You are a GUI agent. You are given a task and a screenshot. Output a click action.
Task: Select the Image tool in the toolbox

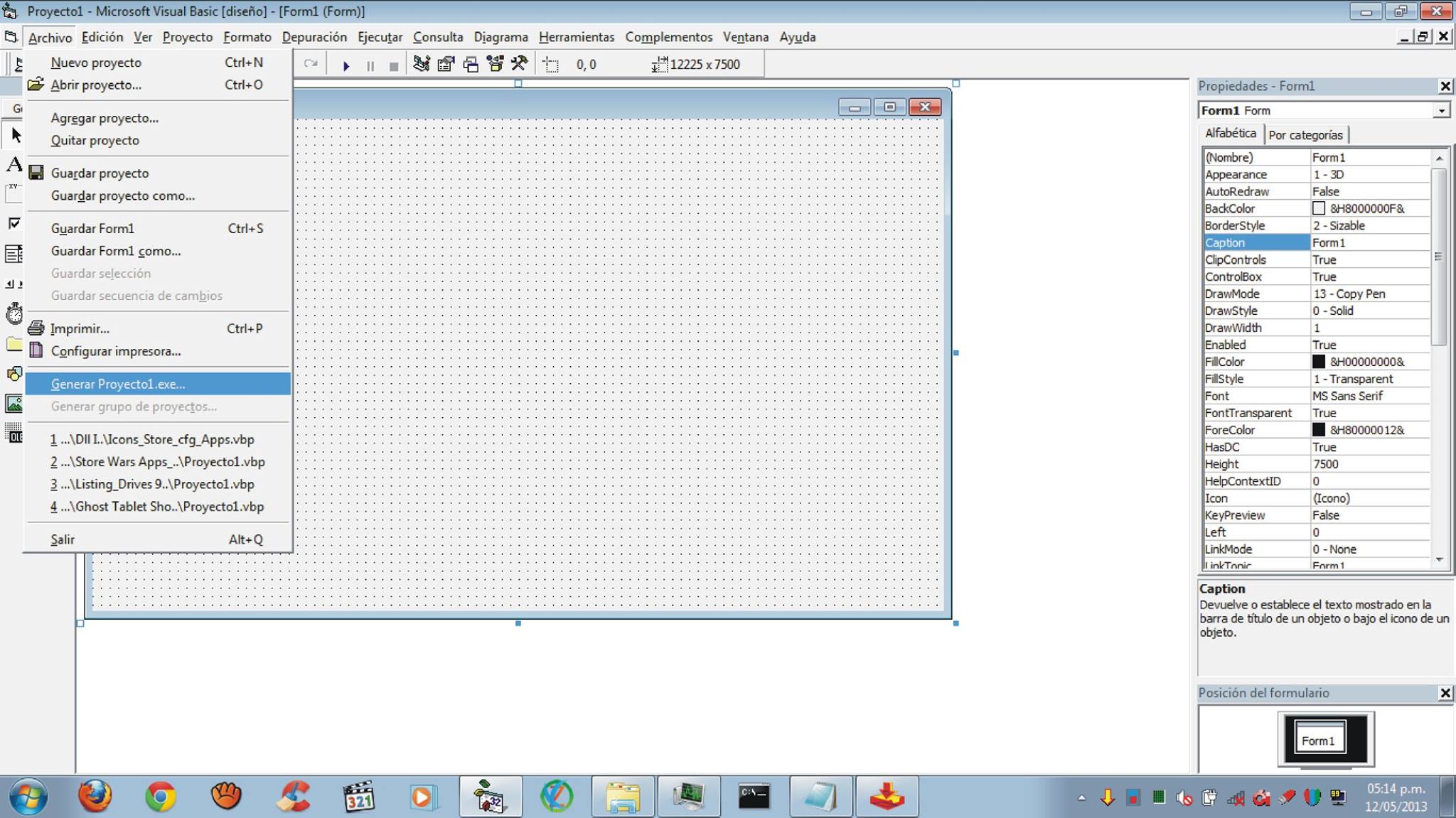click(14, 404)
